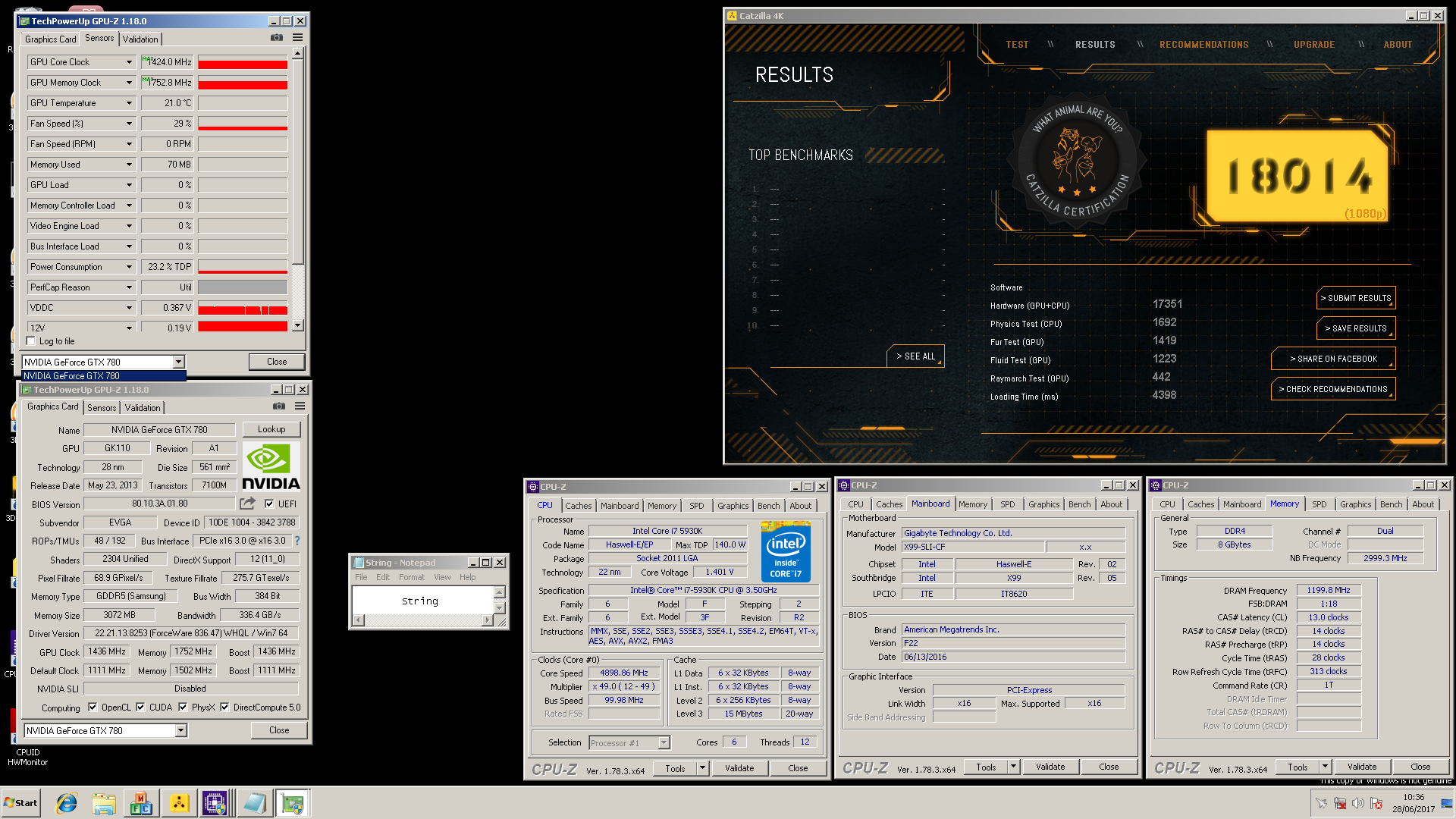Go to Recommendations in Catzilla navigation

(1203, 45)
